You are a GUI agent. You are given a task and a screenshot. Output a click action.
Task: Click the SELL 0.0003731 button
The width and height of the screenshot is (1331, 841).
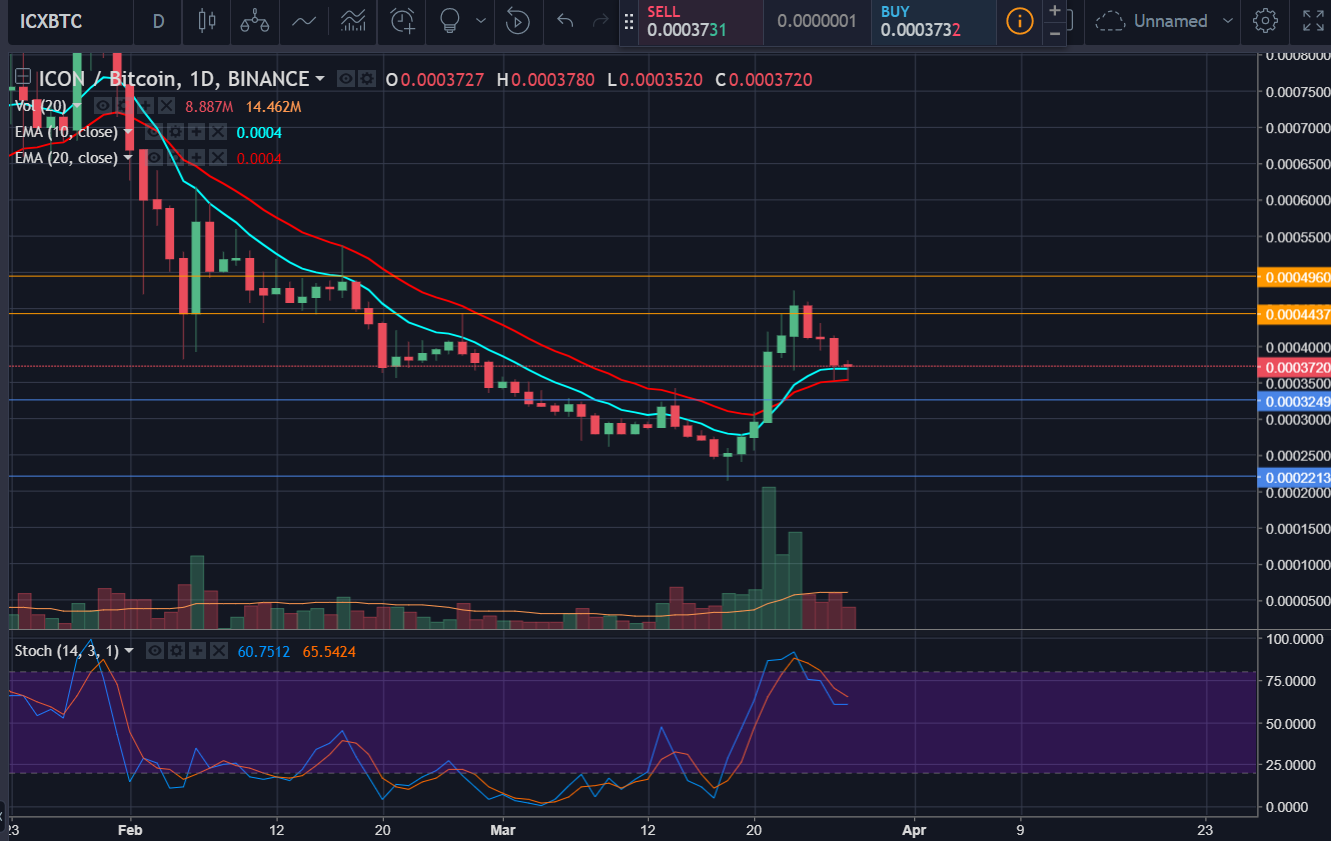701,21
